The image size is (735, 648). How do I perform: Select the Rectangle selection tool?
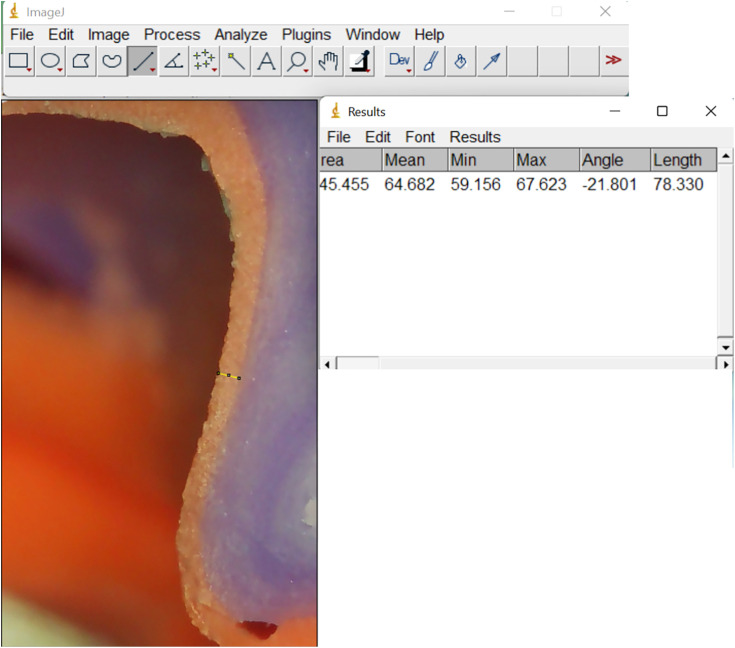click(x=19, y=61)
